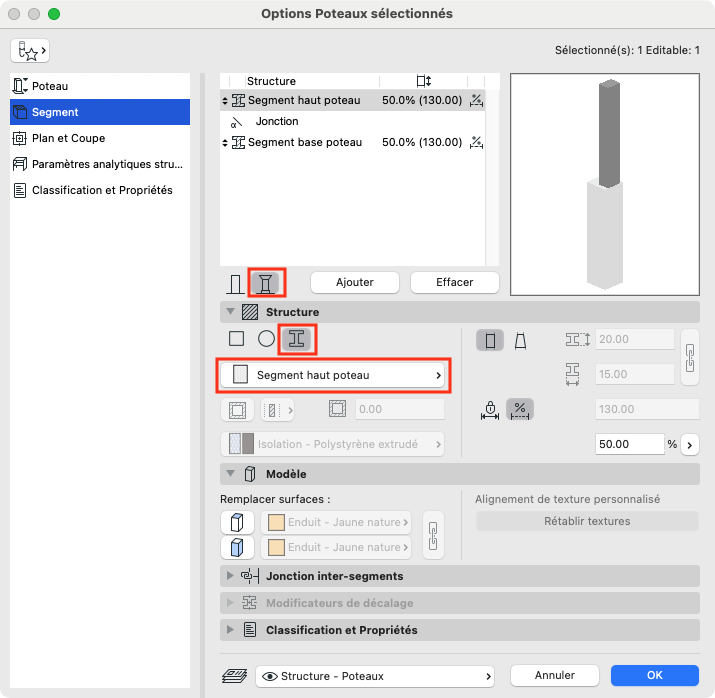This screenshot has width=715, height=698.
Task: Open the Segment haut poteau profile dropdown
Action: pyautogui.click(x=332, y=375)
